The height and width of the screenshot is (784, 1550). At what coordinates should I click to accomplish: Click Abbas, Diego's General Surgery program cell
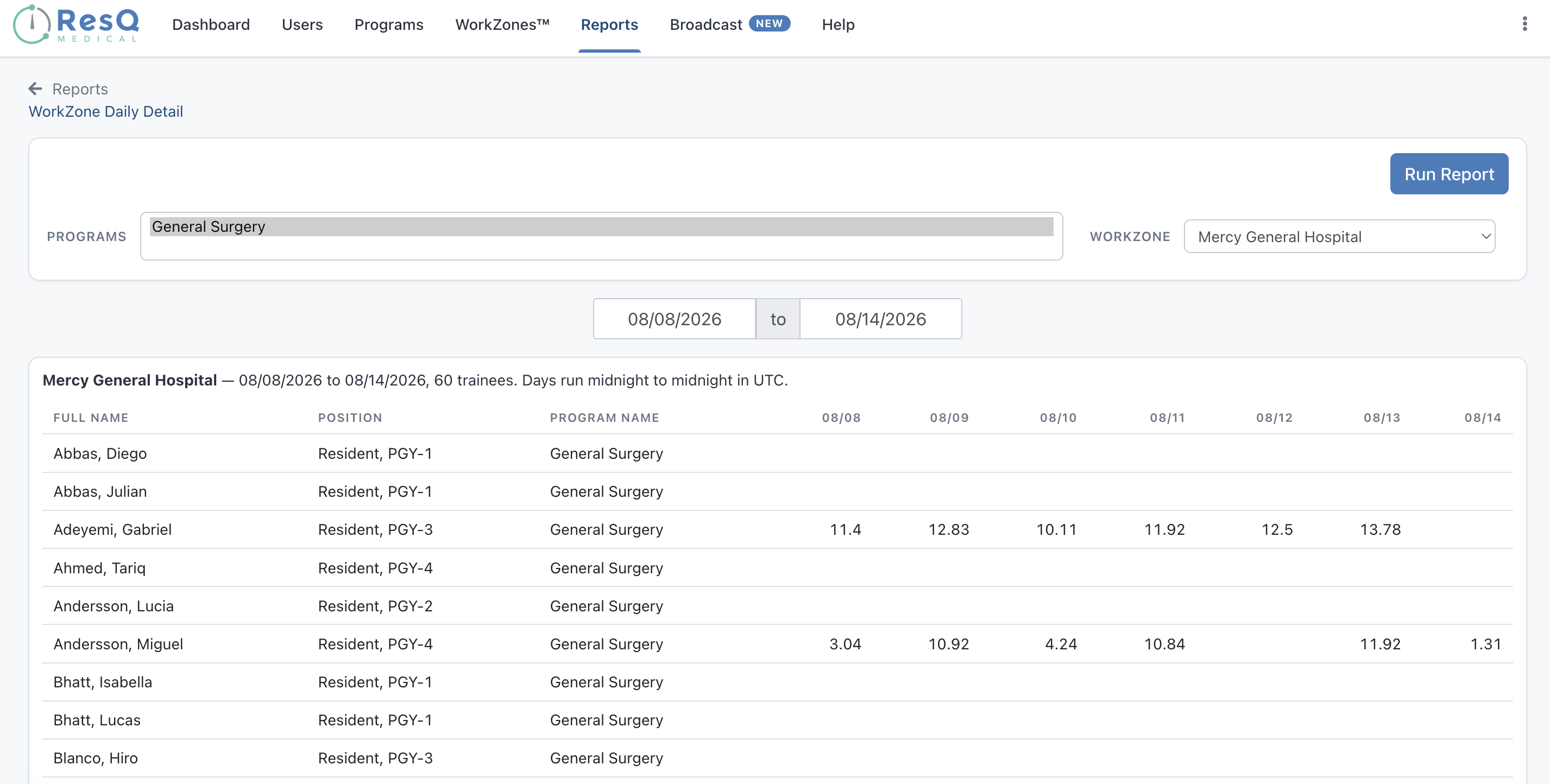point(607,454)
